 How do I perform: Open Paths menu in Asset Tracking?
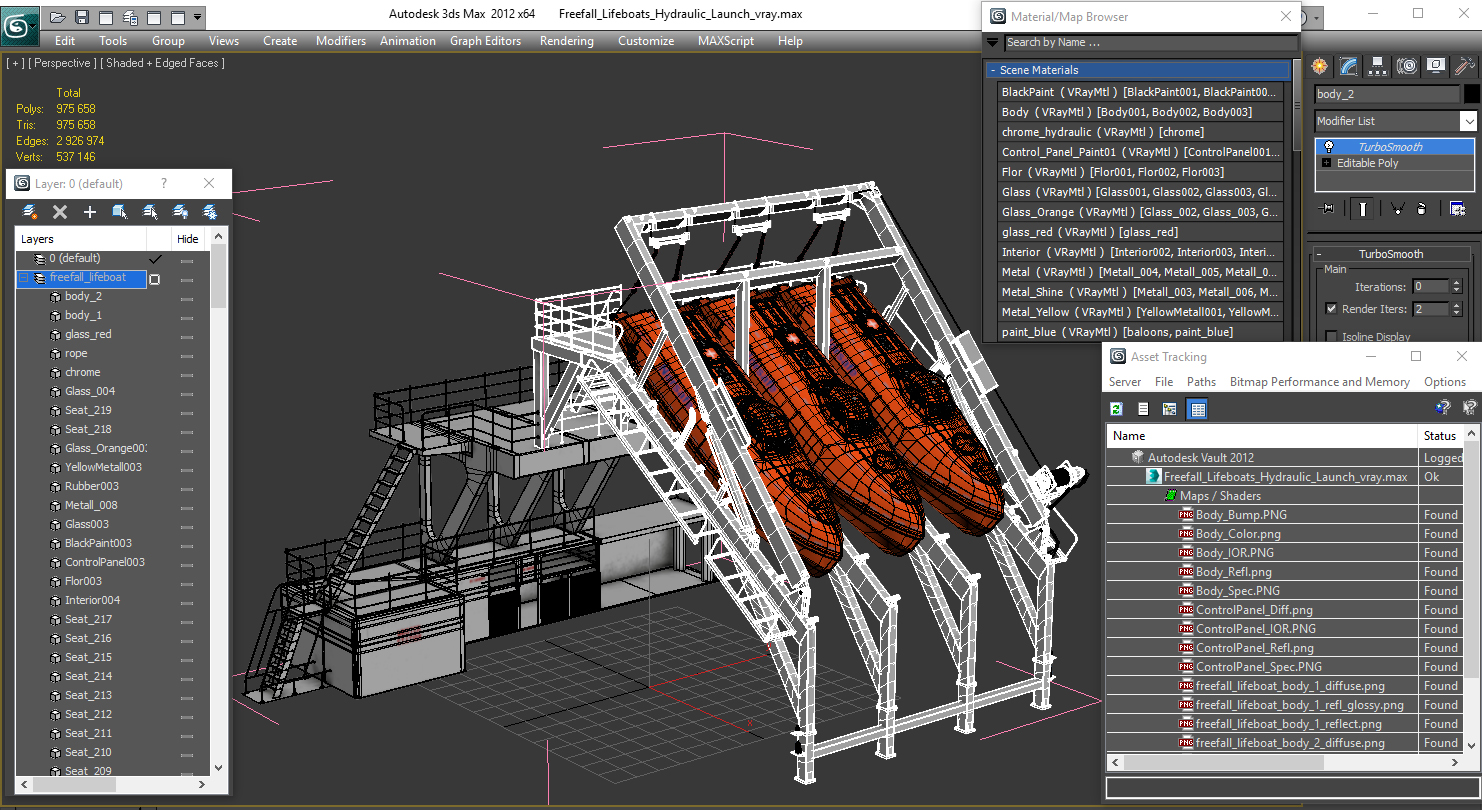click(x=1201, y=382)
